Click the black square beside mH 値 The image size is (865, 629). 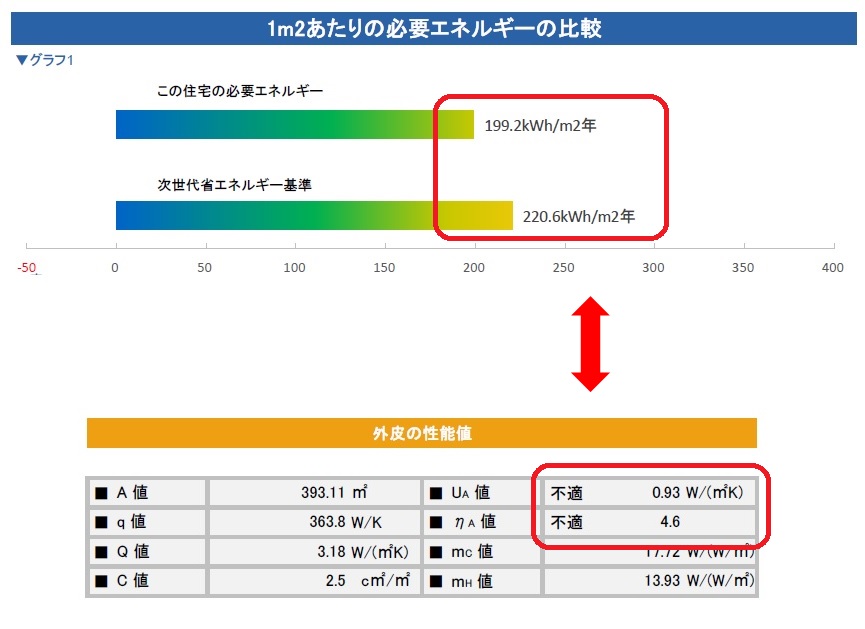(436, 581)
